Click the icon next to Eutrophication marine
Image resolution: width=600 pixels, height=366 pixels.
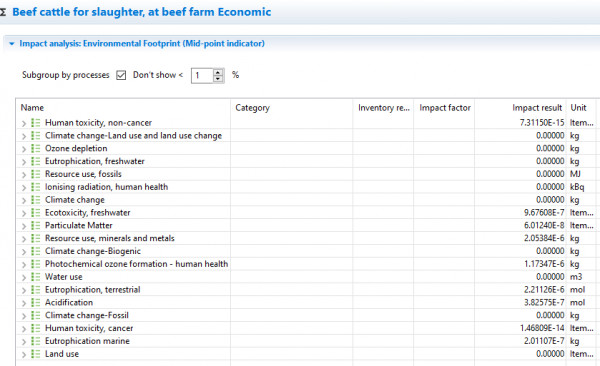[x=36, y=341]
